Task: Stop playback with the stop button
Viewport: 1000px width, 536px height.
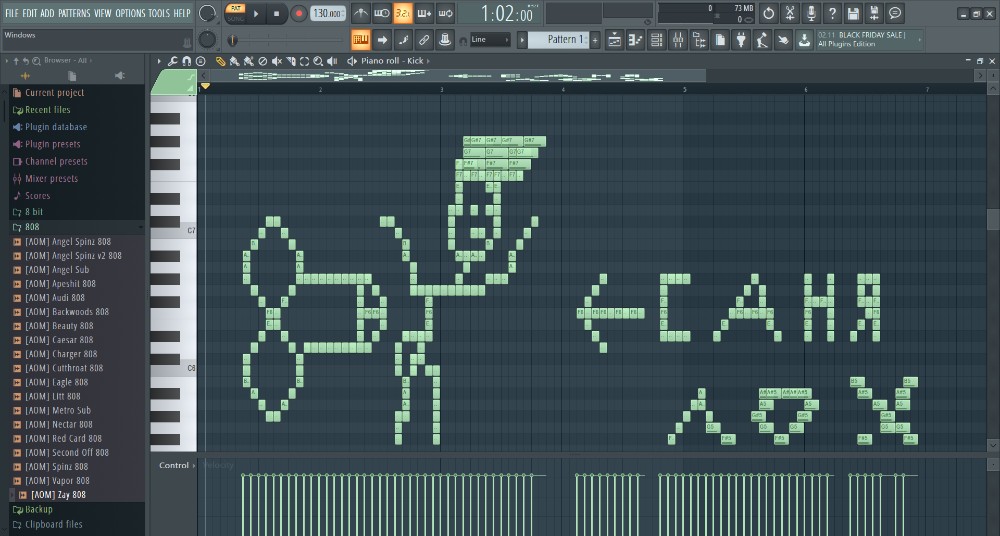Action: click(x=277, y=13)
